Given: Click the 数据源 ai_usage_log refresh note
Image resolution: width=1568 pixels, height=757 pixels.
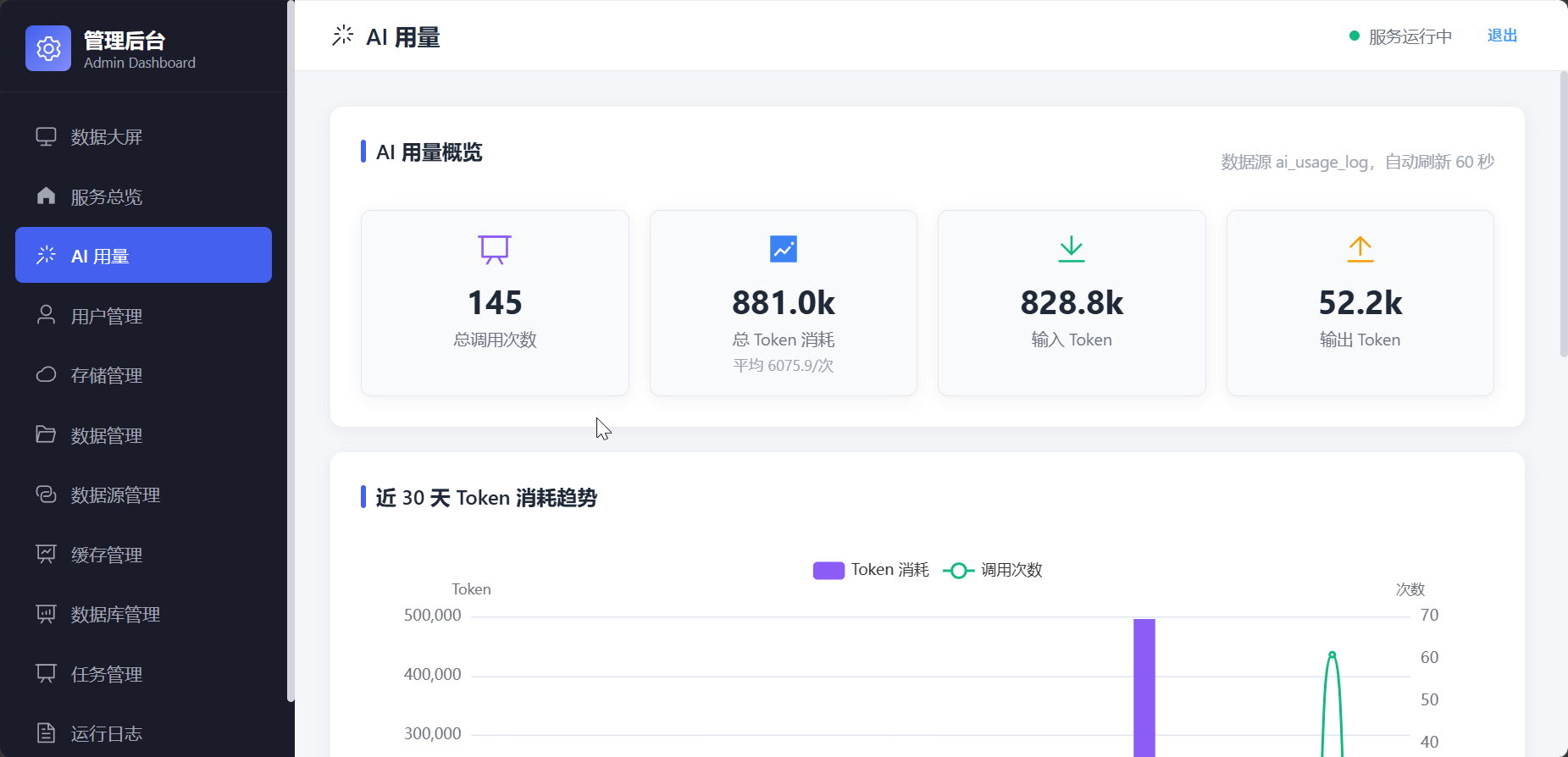Looking at the screenshot, I should click(x=1357, y=162).
